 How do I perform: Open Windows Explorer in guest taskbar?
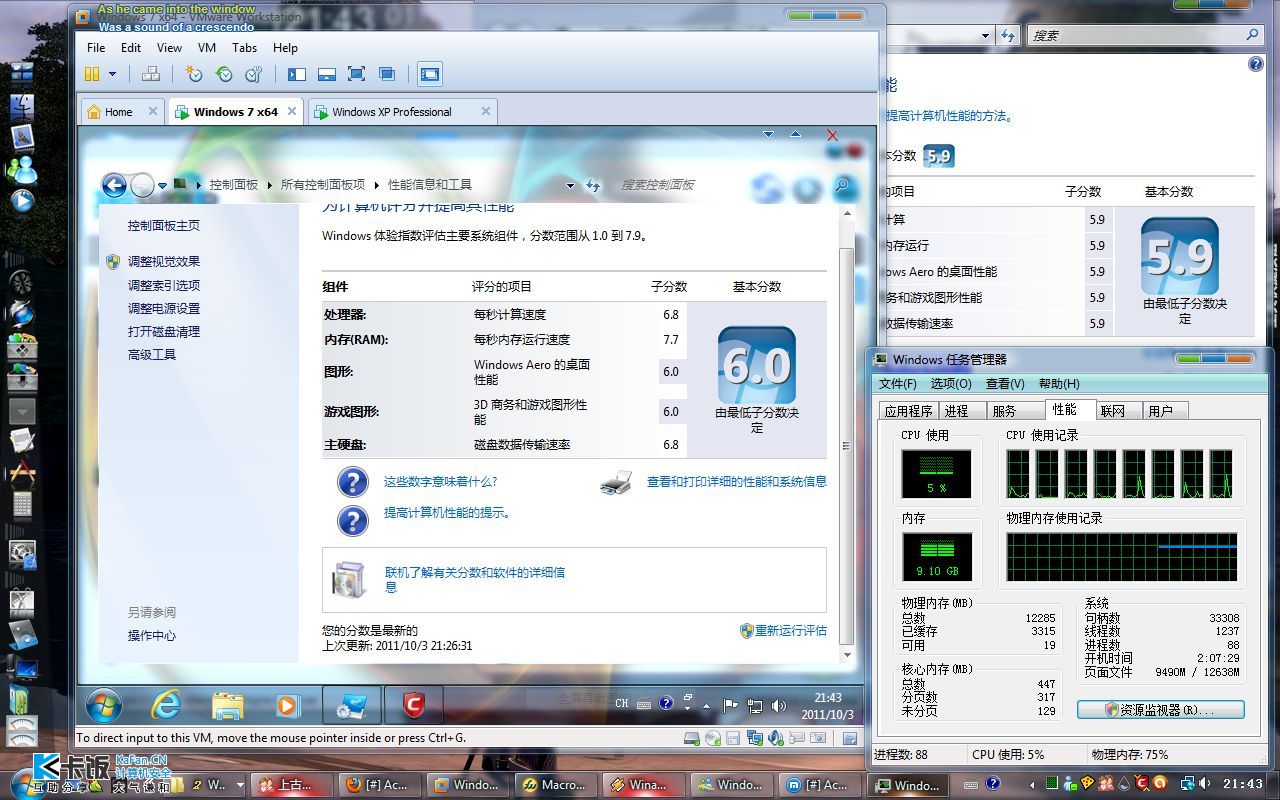coord(228,706)
